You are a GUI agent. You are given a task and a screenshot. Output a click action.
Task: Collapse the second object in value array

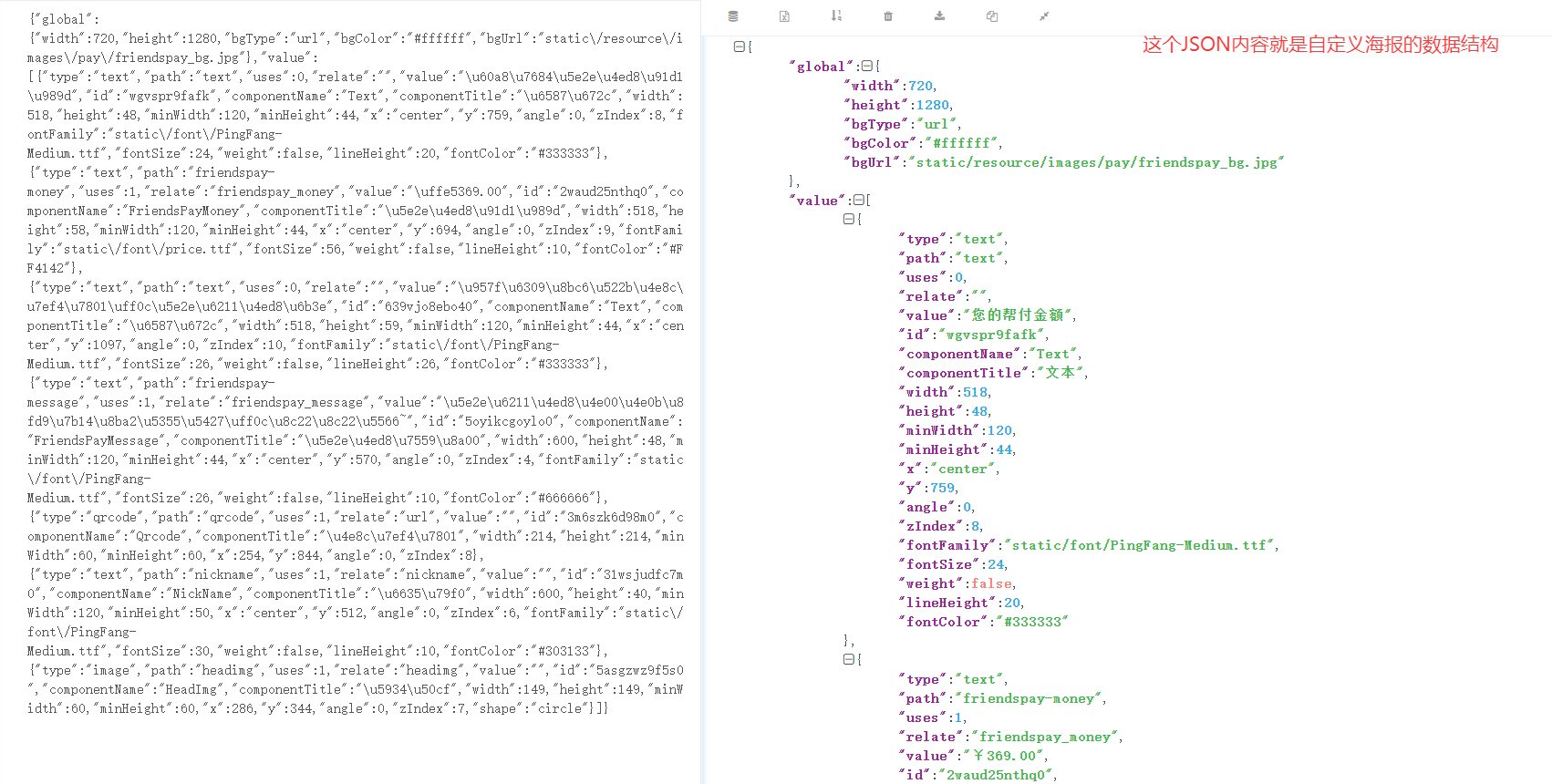pyautogui.click(x=848, y=659)
